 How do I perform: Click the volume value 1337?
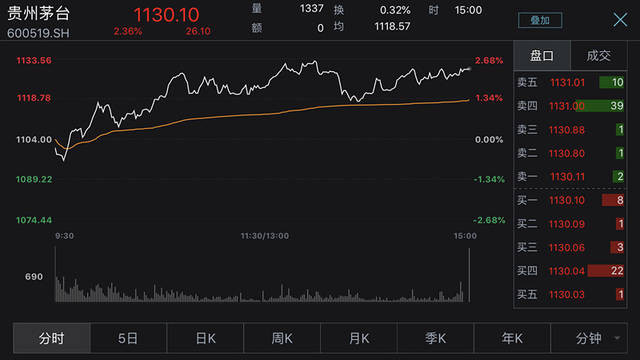pyautogui.click(x=311, y=9)
